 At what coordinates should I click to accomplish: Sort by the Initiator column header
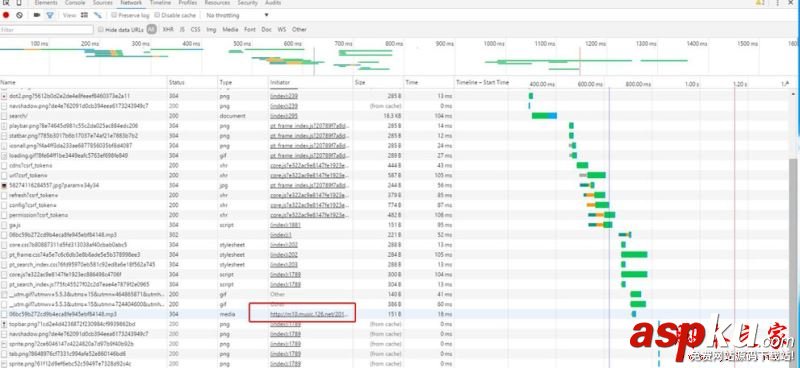(x=311, y=82)
